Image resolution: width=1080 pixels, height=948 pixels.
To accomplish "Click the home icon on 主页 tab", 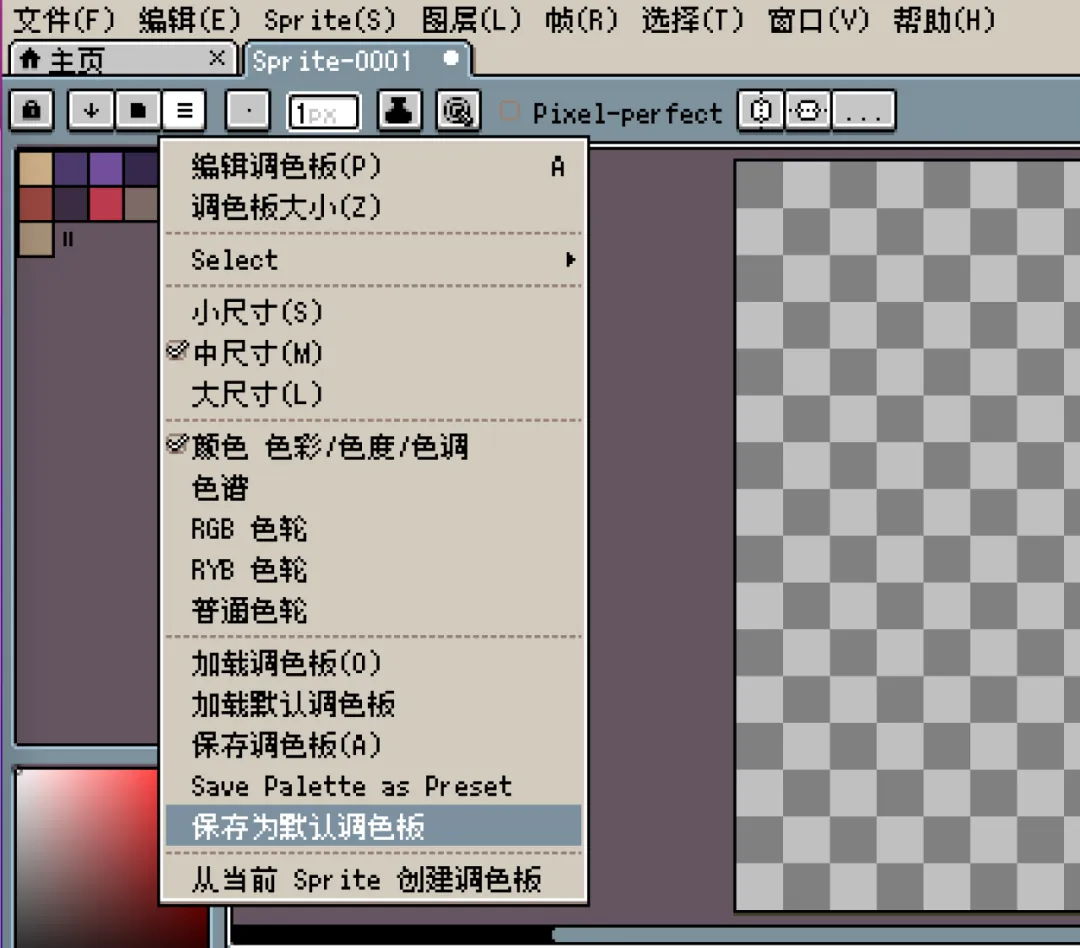I will (x=29, y=59).
